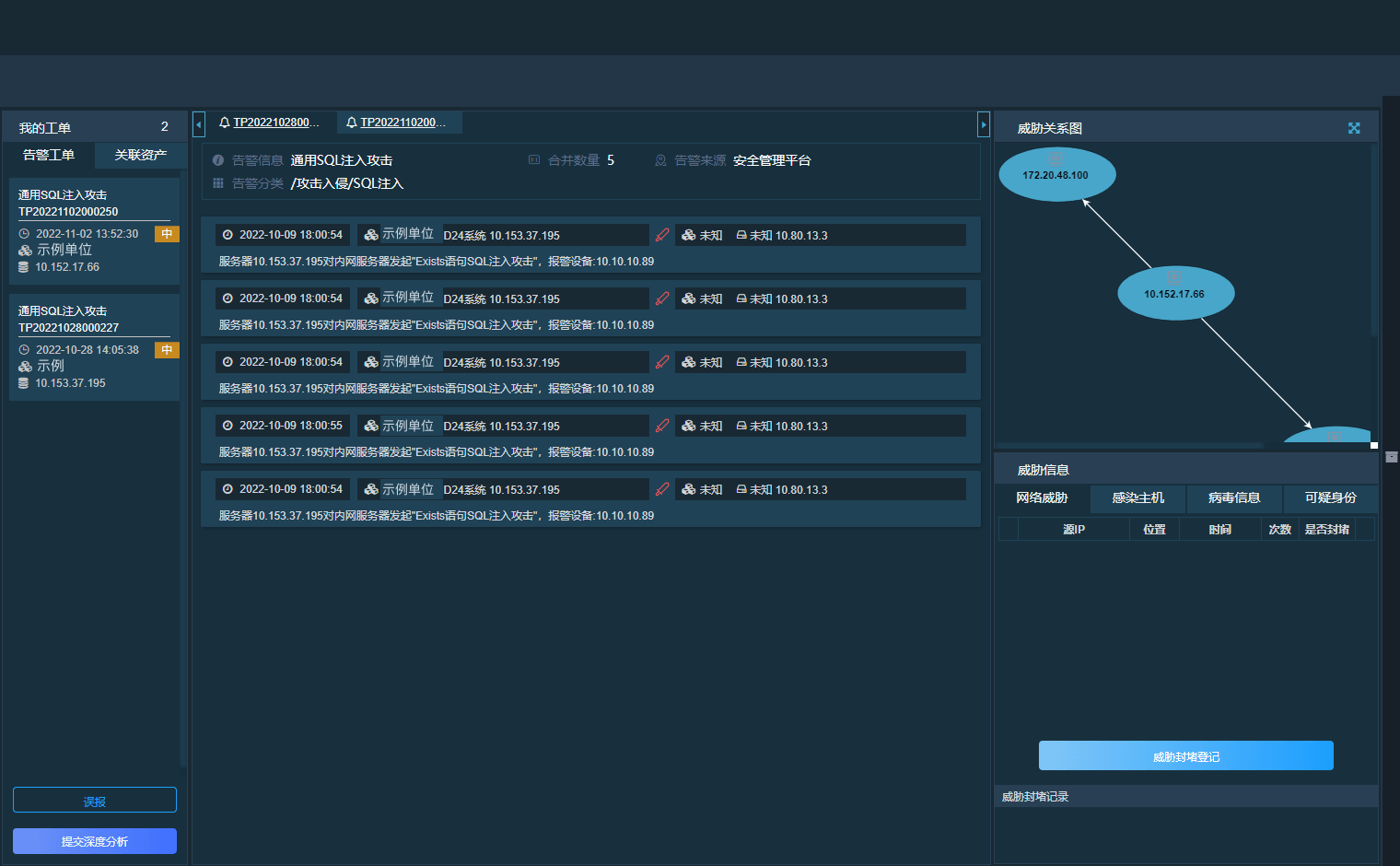
Task: Click the 中 severity badge on ticket TP20221028000227
Action: coord(167,350)
